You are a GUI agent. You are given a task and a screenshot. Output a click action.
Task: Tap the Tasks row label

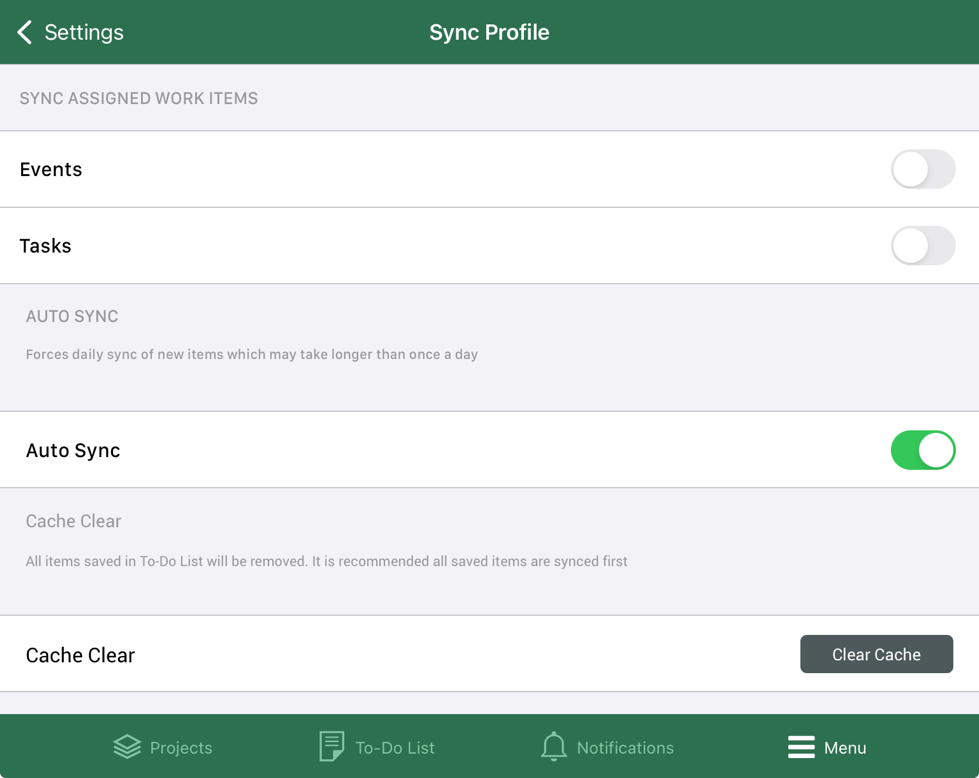[x=46, y=246]
